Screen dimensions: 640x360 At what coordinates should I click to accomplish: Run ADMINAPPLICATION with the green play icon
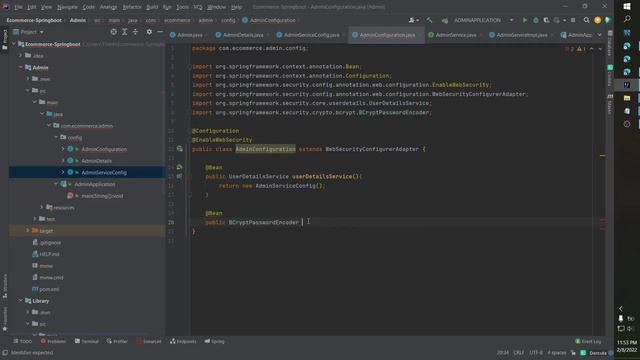point(524,20)
